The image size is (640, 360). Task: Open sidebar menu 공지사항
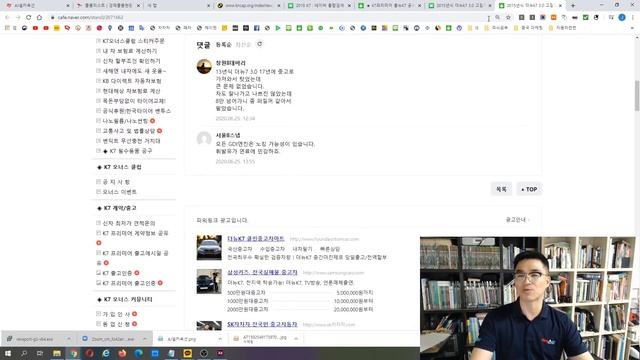pos(116,182)
